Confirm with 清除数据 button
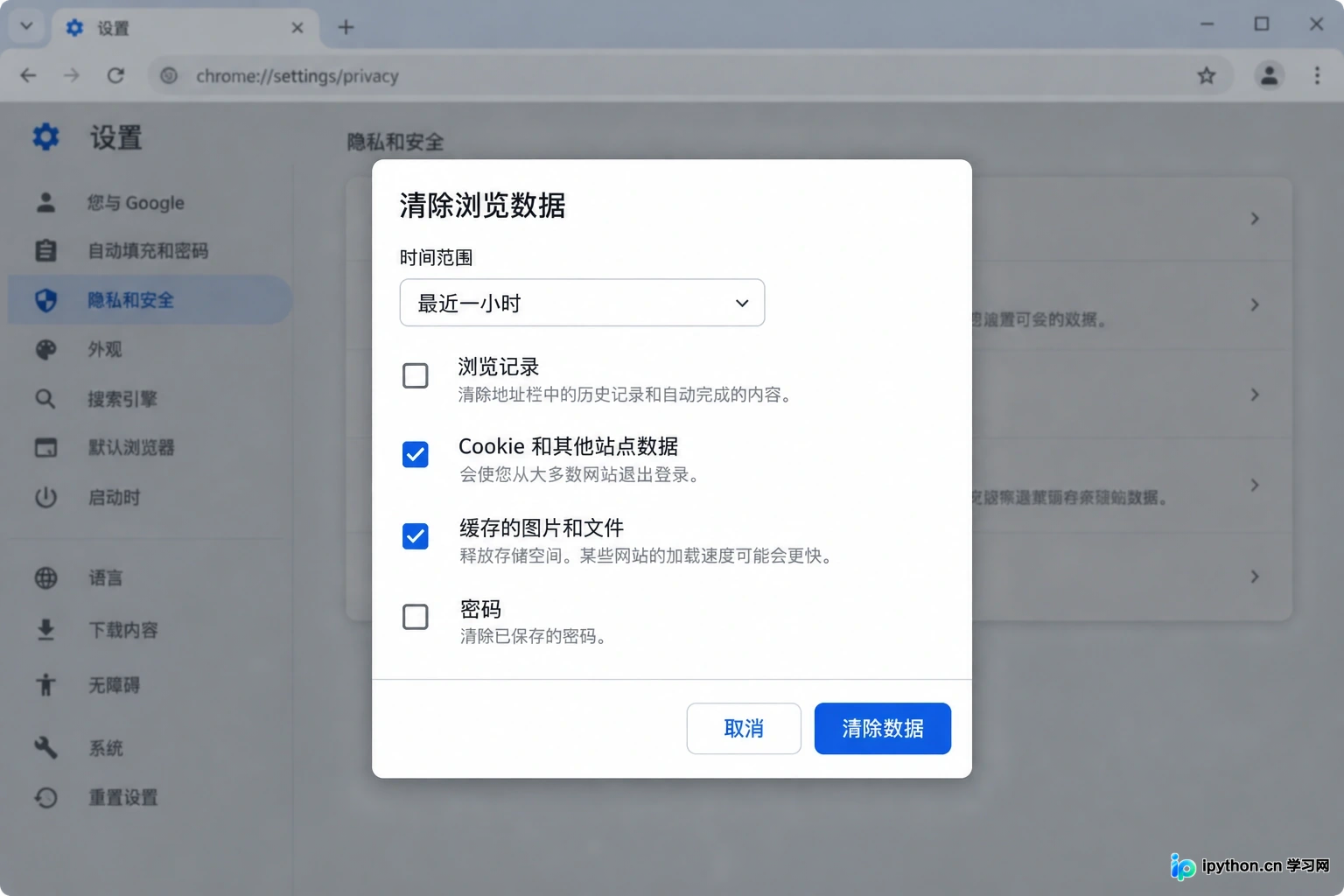This screenshot has height=896, width=1344. coord(883,728)
